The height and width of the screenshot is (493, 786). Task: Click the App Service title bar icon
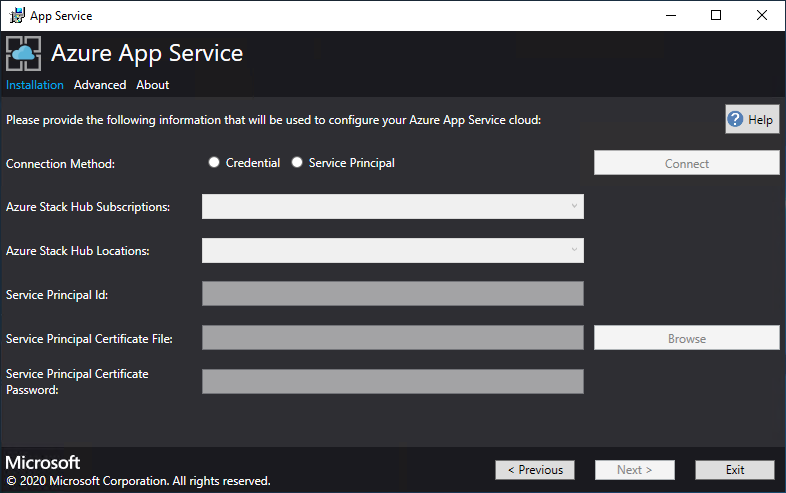coord(17,15)
